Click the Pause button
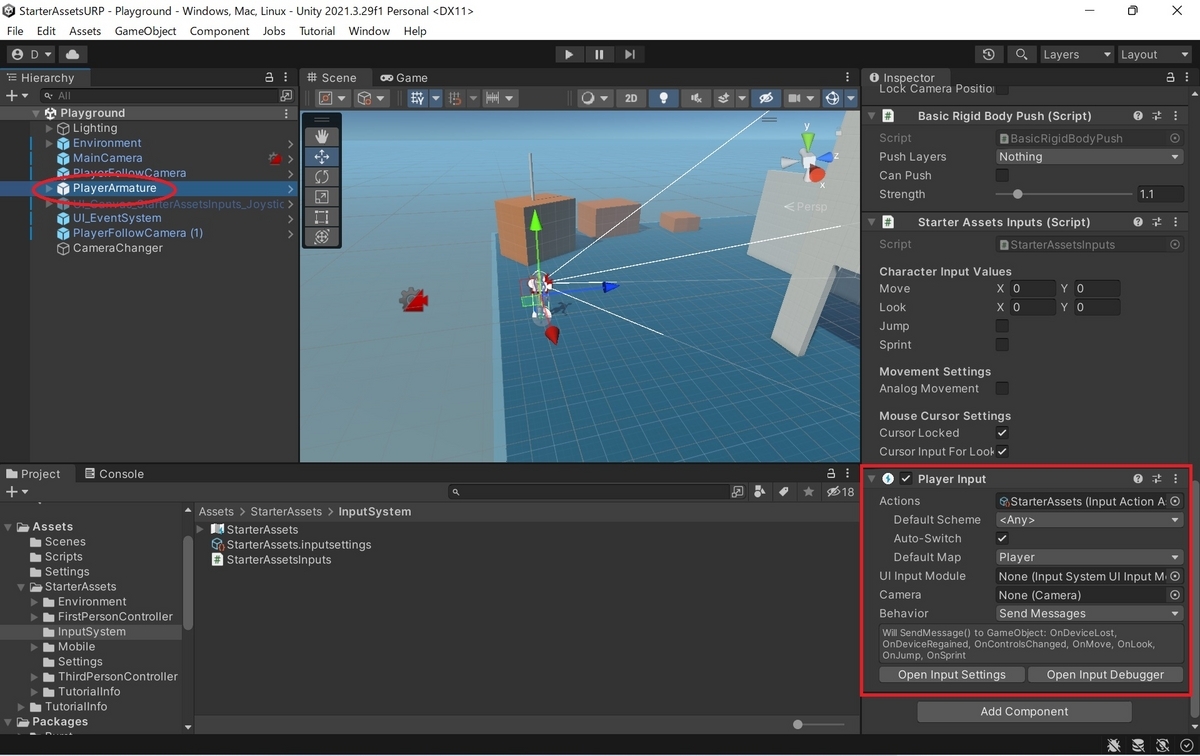The width and height of the screenshot is (1200, 756). (598, 54)
